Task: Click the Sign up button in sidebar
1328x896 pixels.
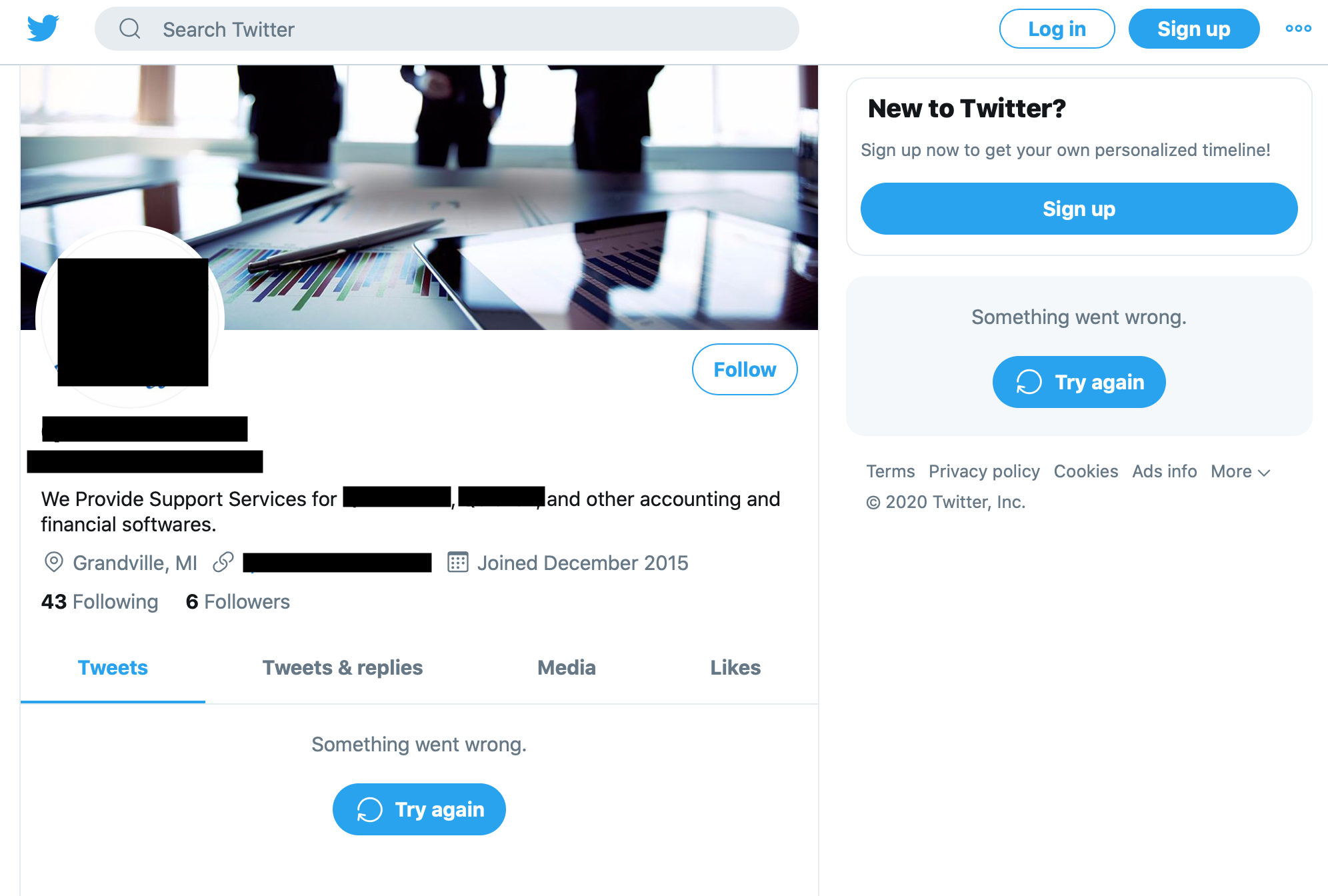Action: (1079, 209)
